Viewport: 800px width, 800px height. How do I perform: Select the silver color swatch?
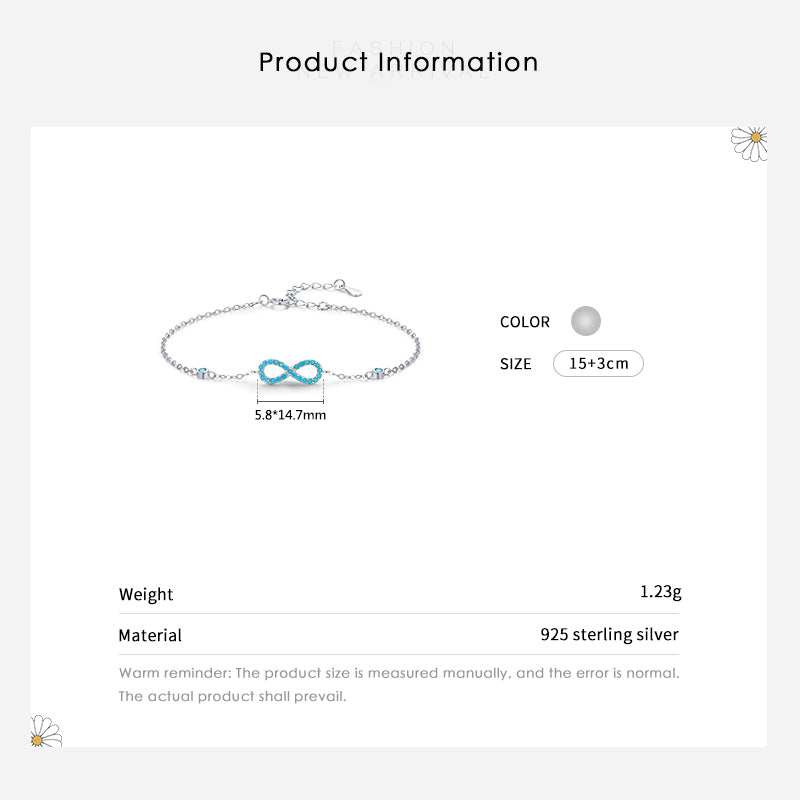[586, 321]
